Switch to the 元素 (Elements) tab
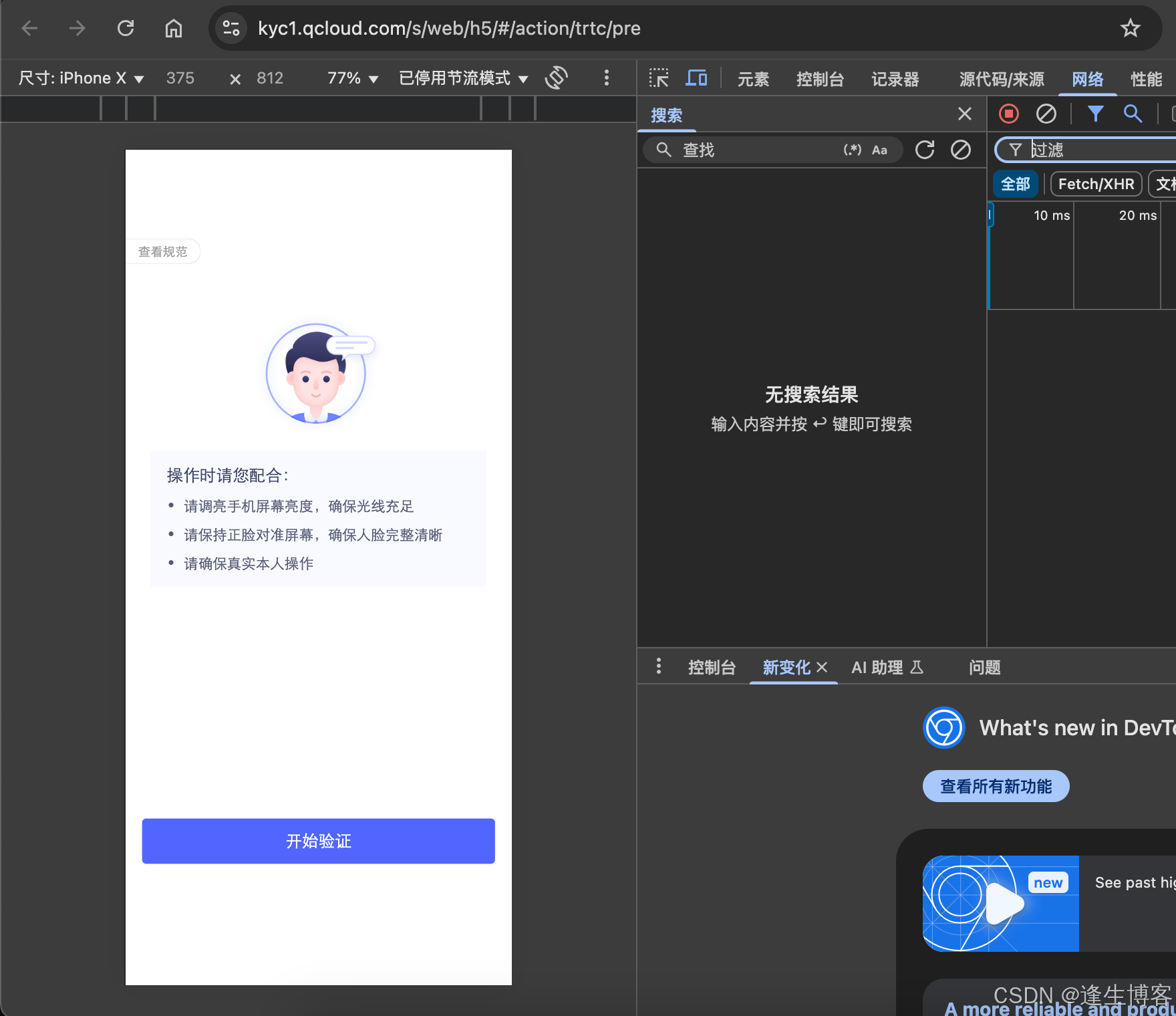The width and height of the screenshot is (1176, 1016). pyautogui.click(x=753, y=79)
